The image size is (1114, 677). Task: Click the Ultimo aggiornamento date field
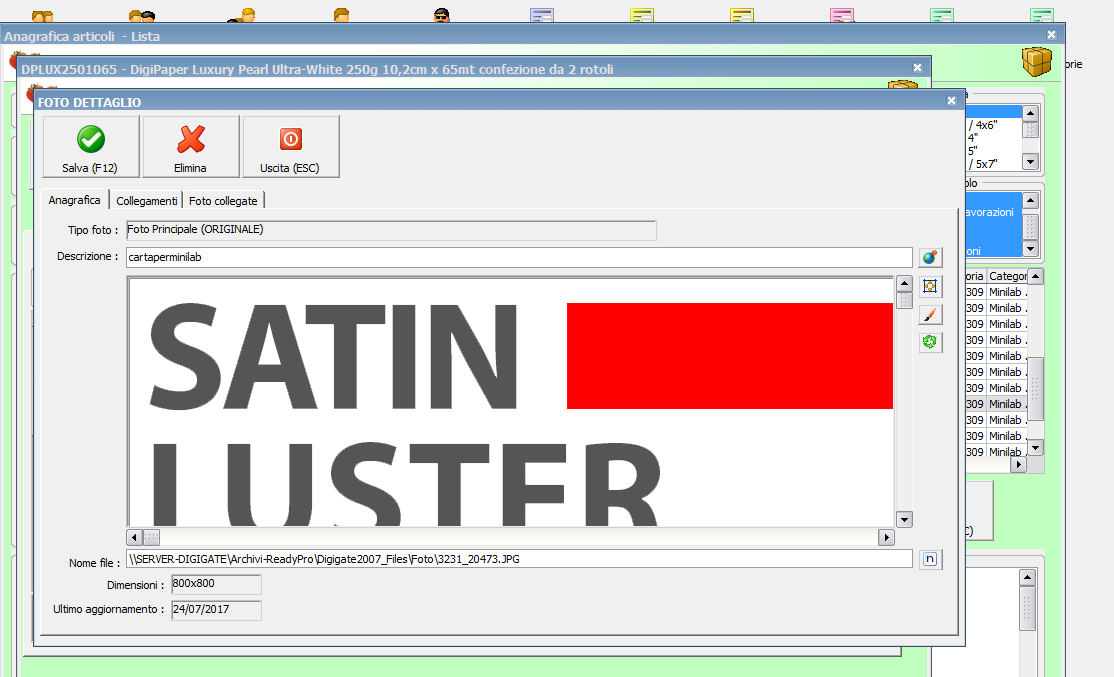coord(216,610)
